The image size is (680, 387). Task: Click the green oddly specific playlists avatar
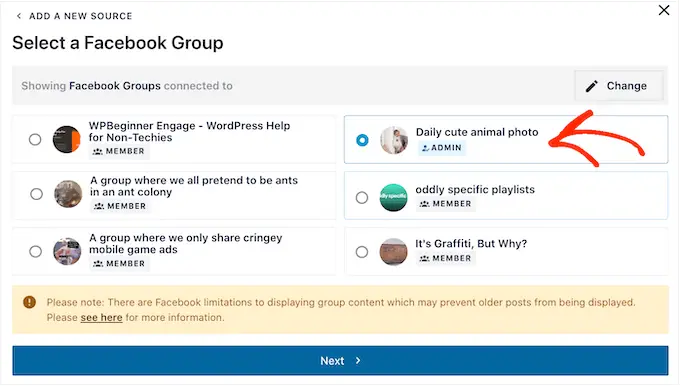pyautogui.click(x=393, y=197)
